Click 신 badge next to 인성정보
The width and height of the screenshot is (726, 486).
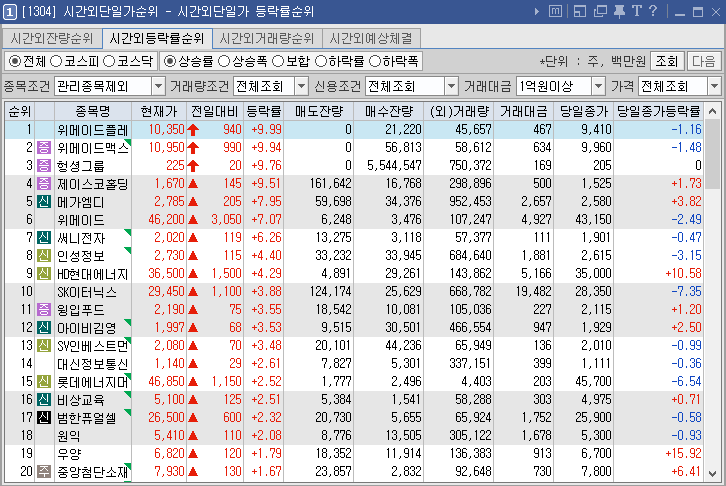click(44, 255)
